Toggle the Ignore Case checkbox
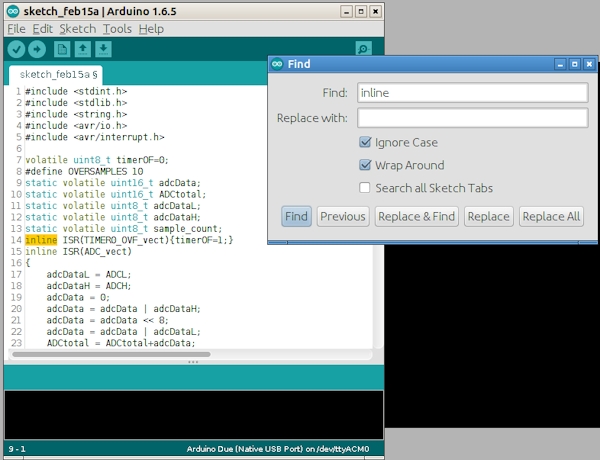The image size is (600, 460). [365, 142]
